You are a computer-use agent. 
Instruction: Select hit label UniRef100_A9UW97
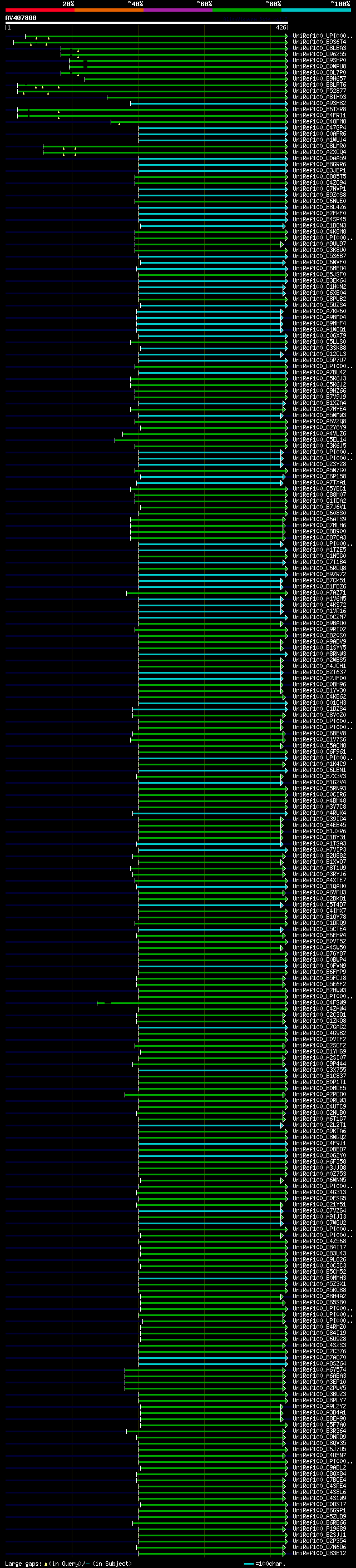click(319, 244)
